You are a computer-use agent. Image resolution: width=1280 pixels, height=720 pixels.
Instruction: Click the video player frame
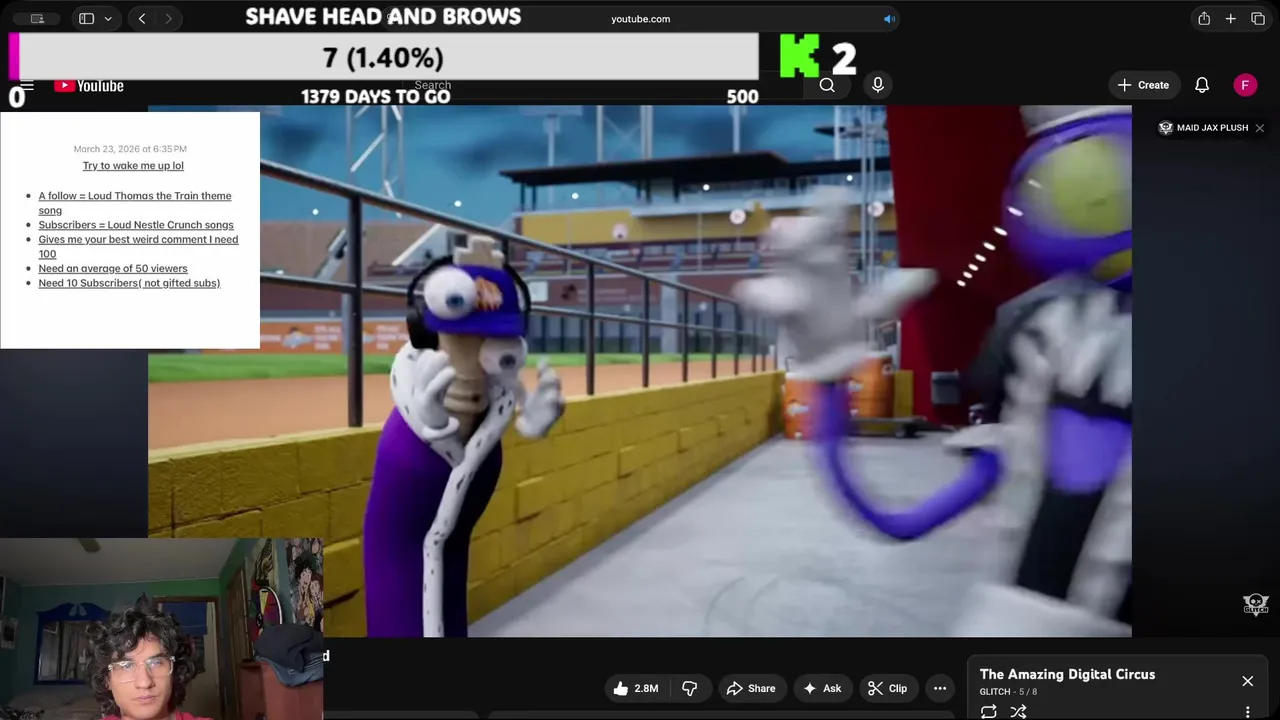640,371
